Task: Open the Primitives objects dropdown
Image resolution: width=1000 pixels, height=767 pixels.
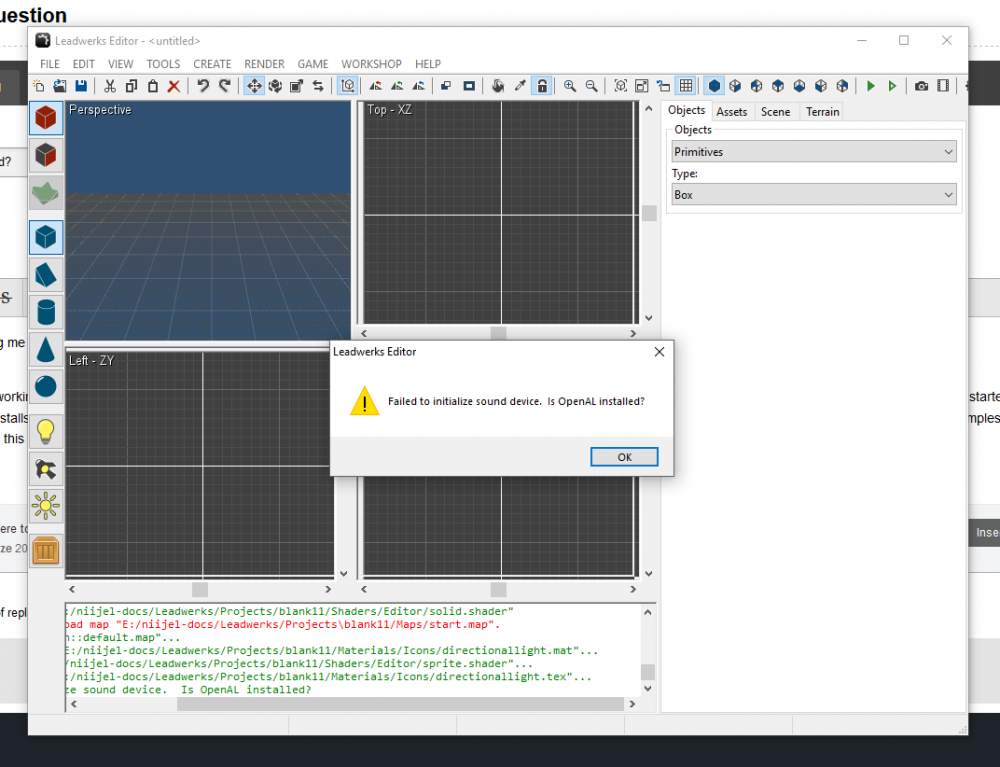Action: (x=814, y=152)
